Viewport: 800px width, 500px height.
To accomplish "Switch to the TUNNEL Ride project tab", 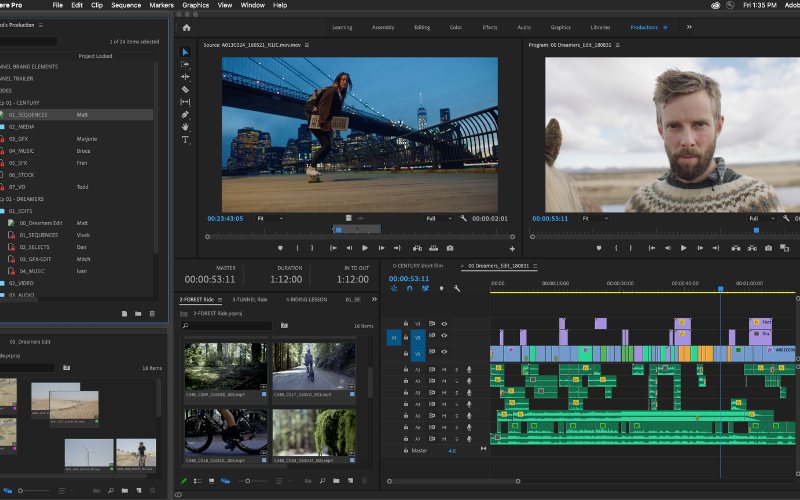I will [251, 299].
